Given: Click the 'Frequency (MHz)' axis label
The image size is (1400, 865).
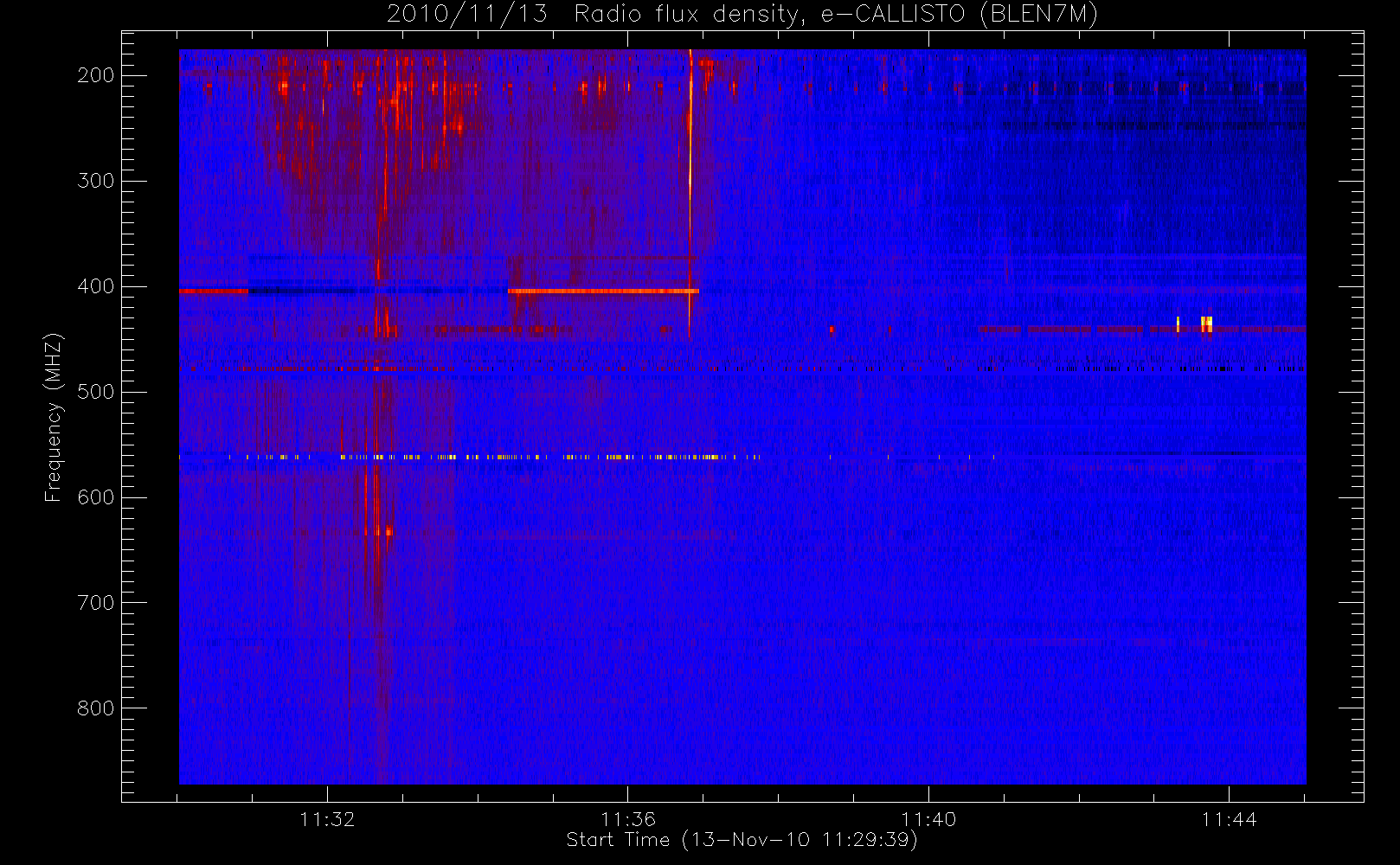Looking at the screenshot, I should tap(54, 417).
